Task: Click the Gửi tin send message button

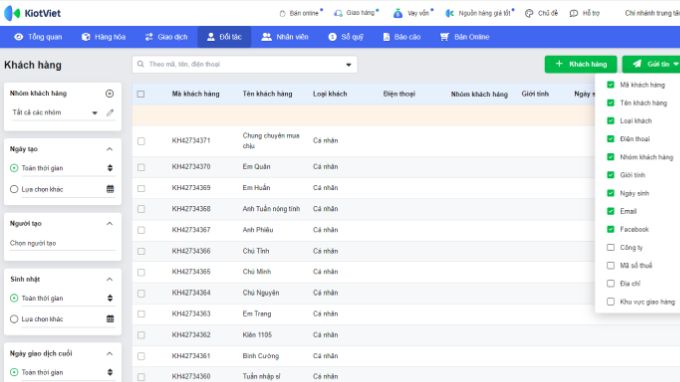Action: (651, 64)
